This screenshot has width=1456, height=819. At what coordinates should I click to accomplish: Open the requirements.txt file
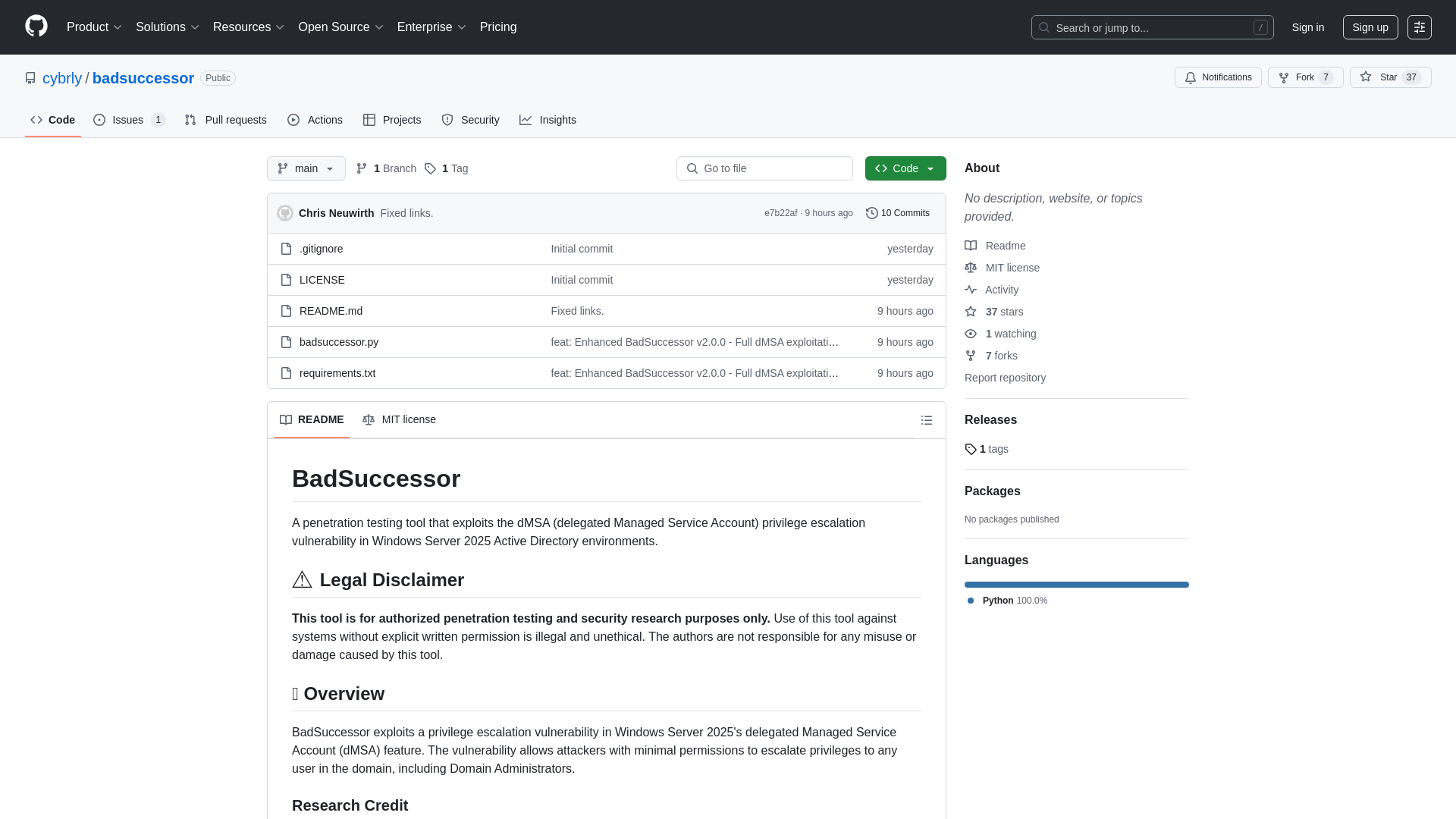tap(337, 373)
